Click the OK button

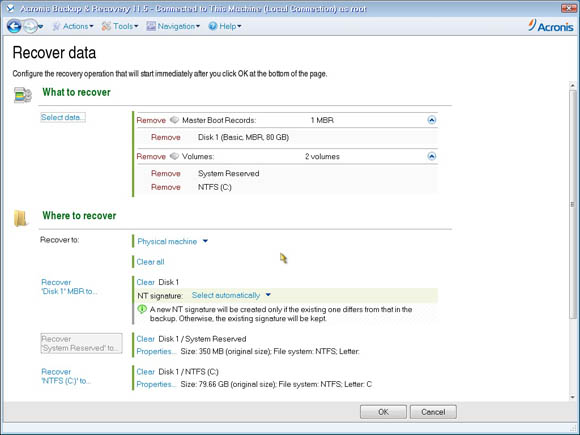click(383, 412)
